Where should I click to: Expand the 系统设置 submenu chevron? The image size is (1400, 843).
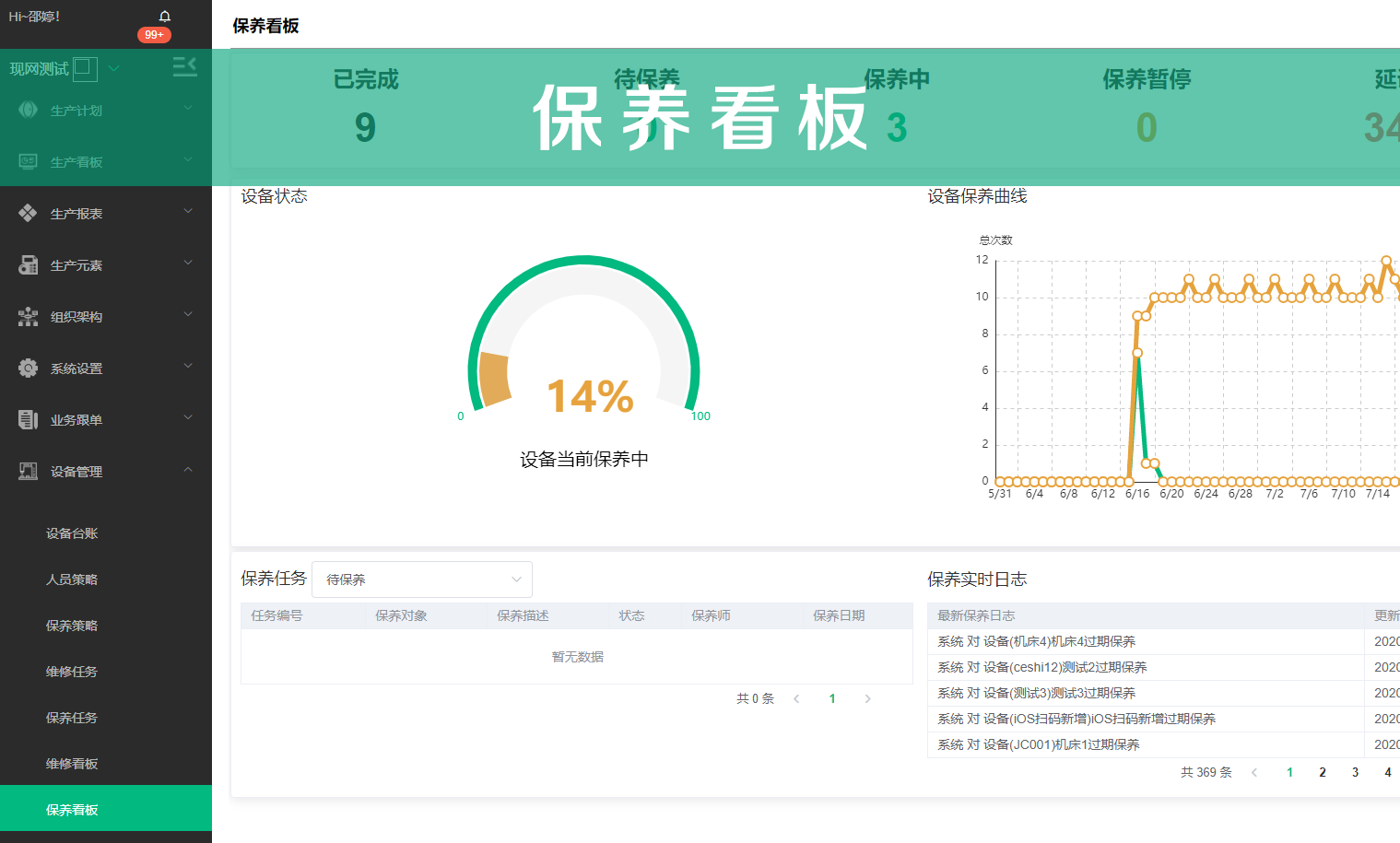coord(188,367)
